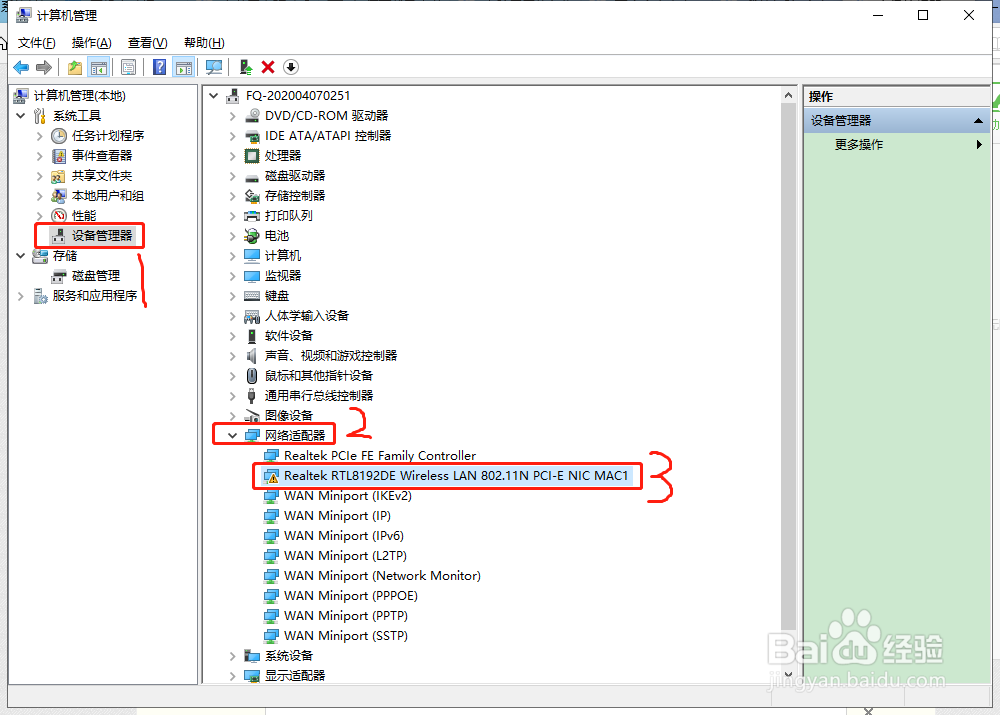Open the 文件(F) menu
This screenshot has width=1000, height=715.
coord(36,43)
